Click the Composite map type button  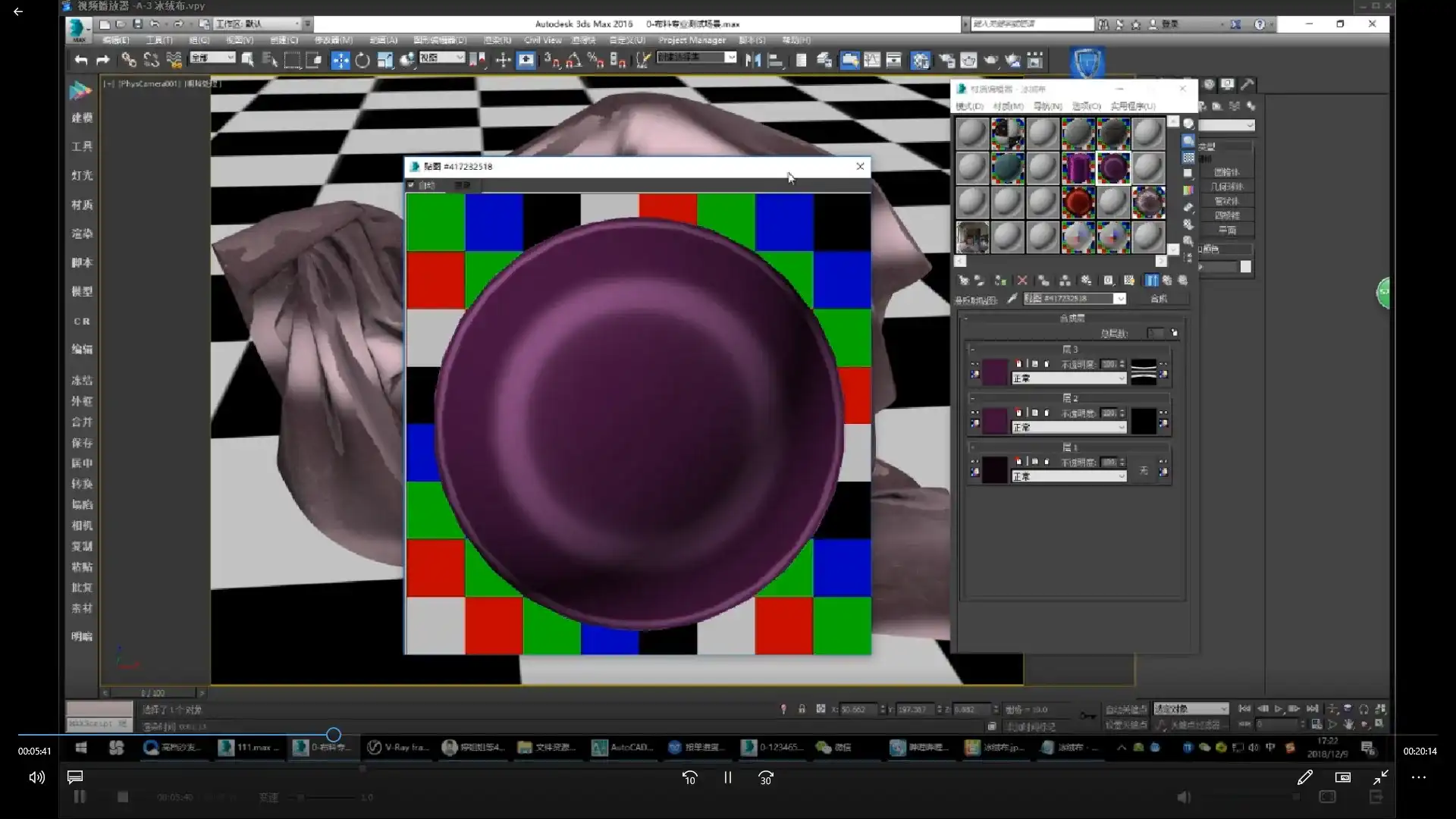coord(1159,299)
